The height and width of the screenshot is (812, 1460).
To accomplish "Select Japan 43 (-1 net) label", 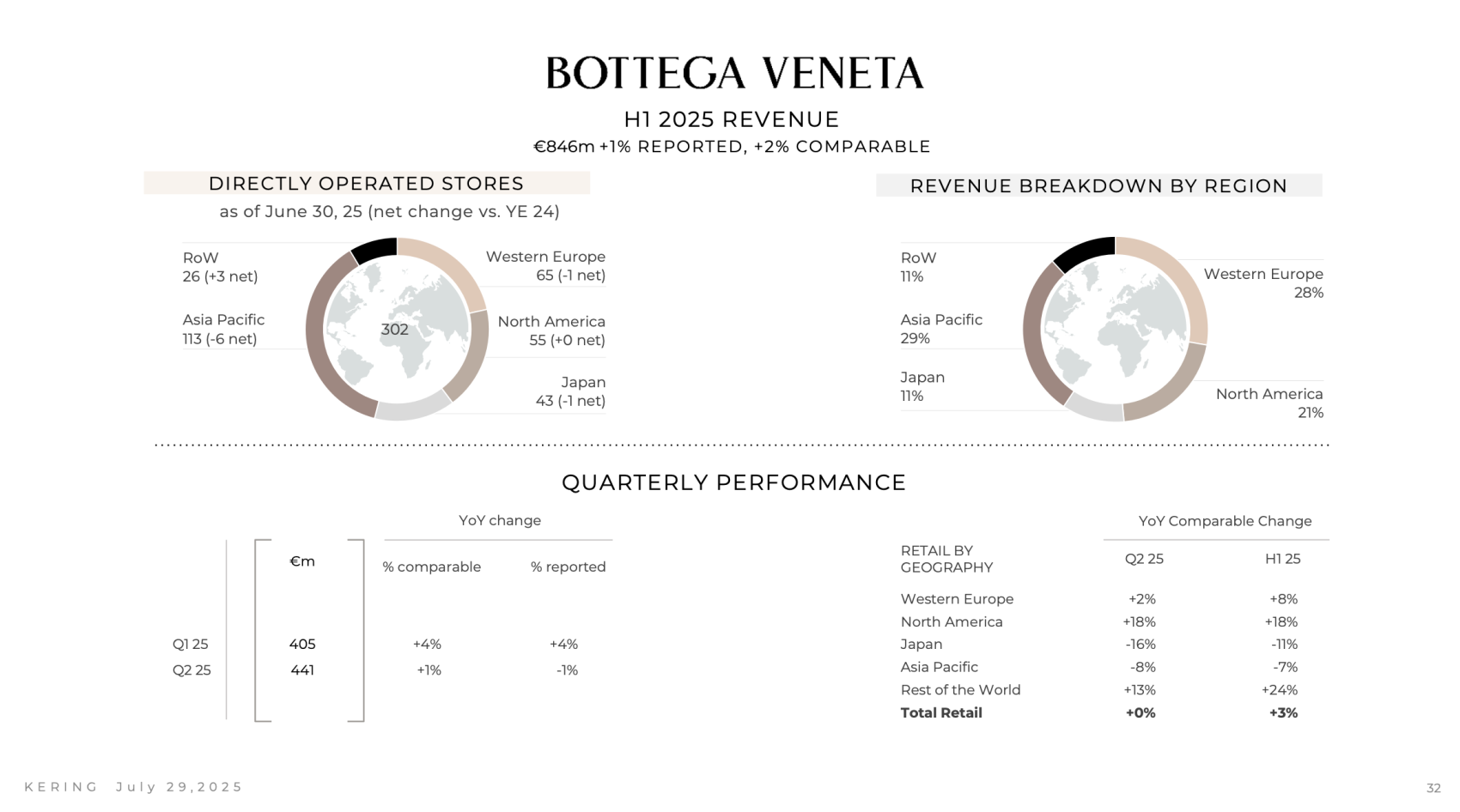I will [x=570, y=391].
